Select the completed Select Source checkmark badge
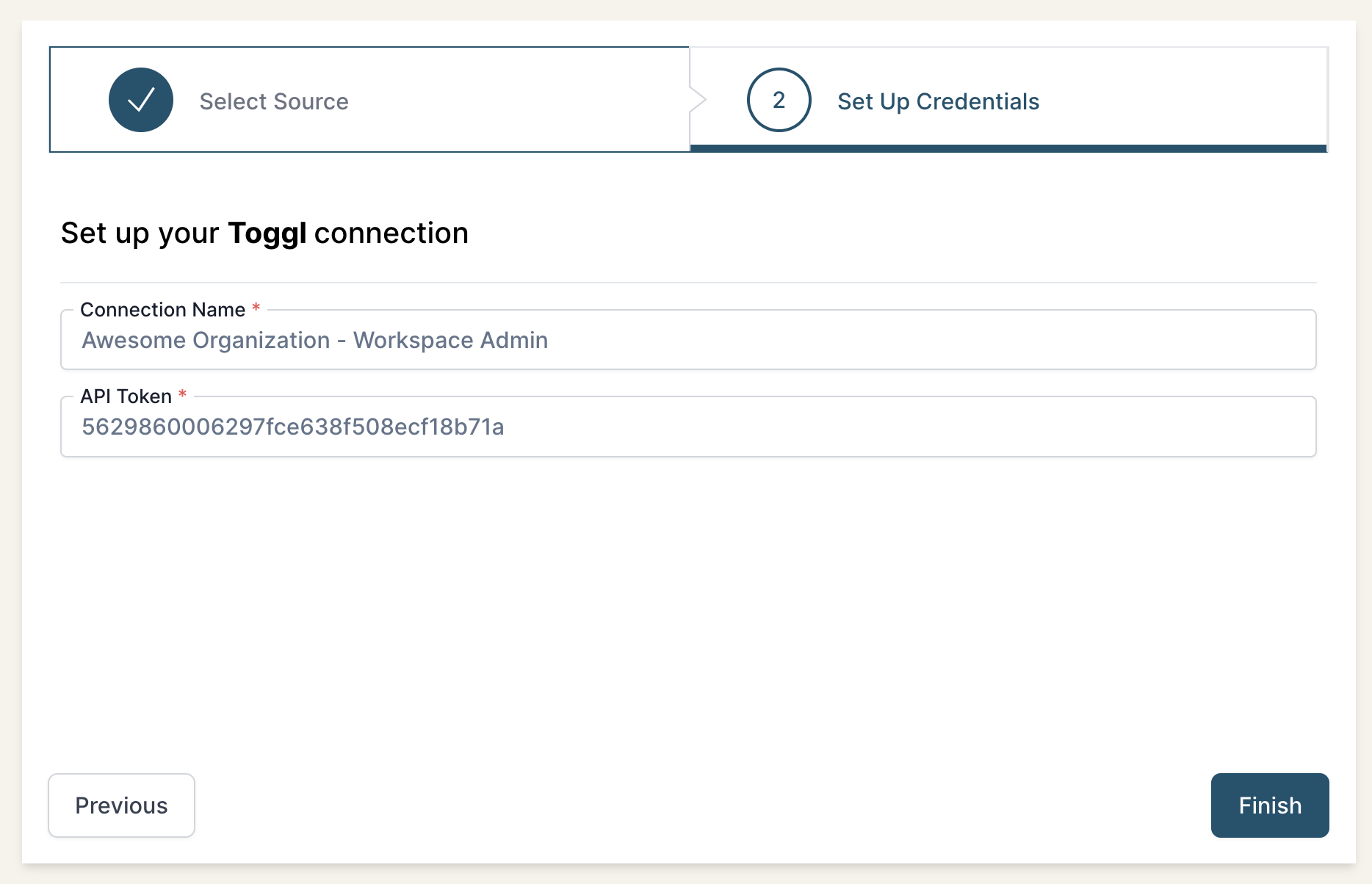Viewport: 1372px width, 884px height. coord(140,100)
